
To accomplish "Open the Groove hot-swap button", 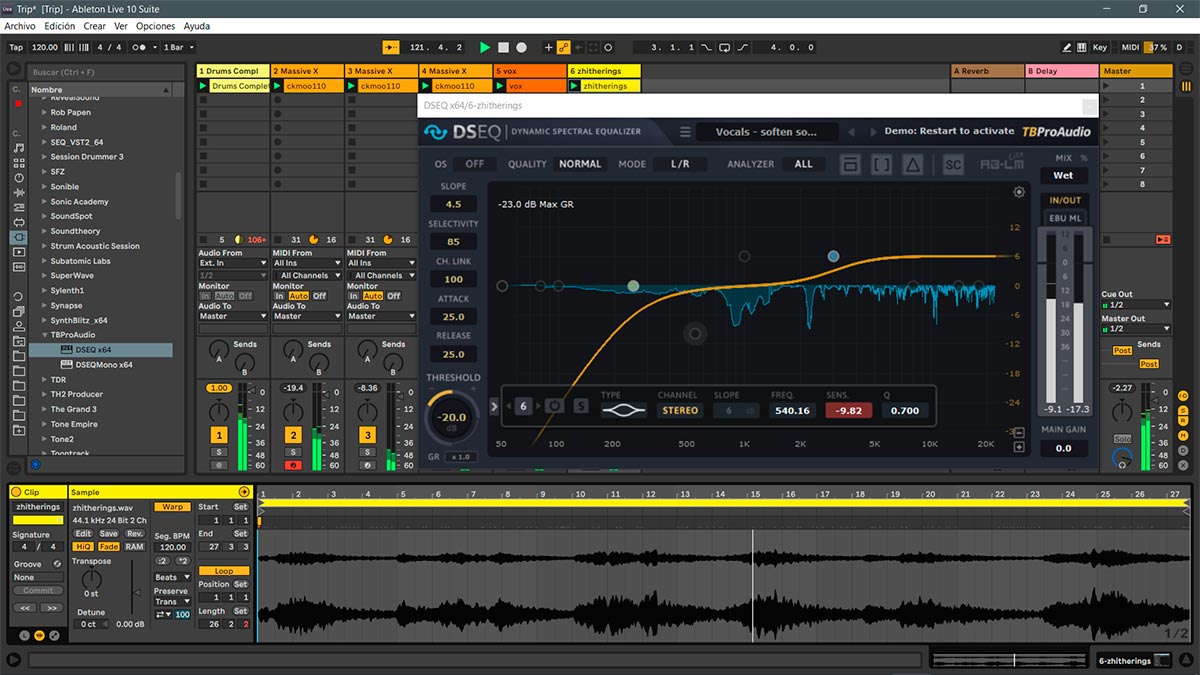I will point(57,564).
